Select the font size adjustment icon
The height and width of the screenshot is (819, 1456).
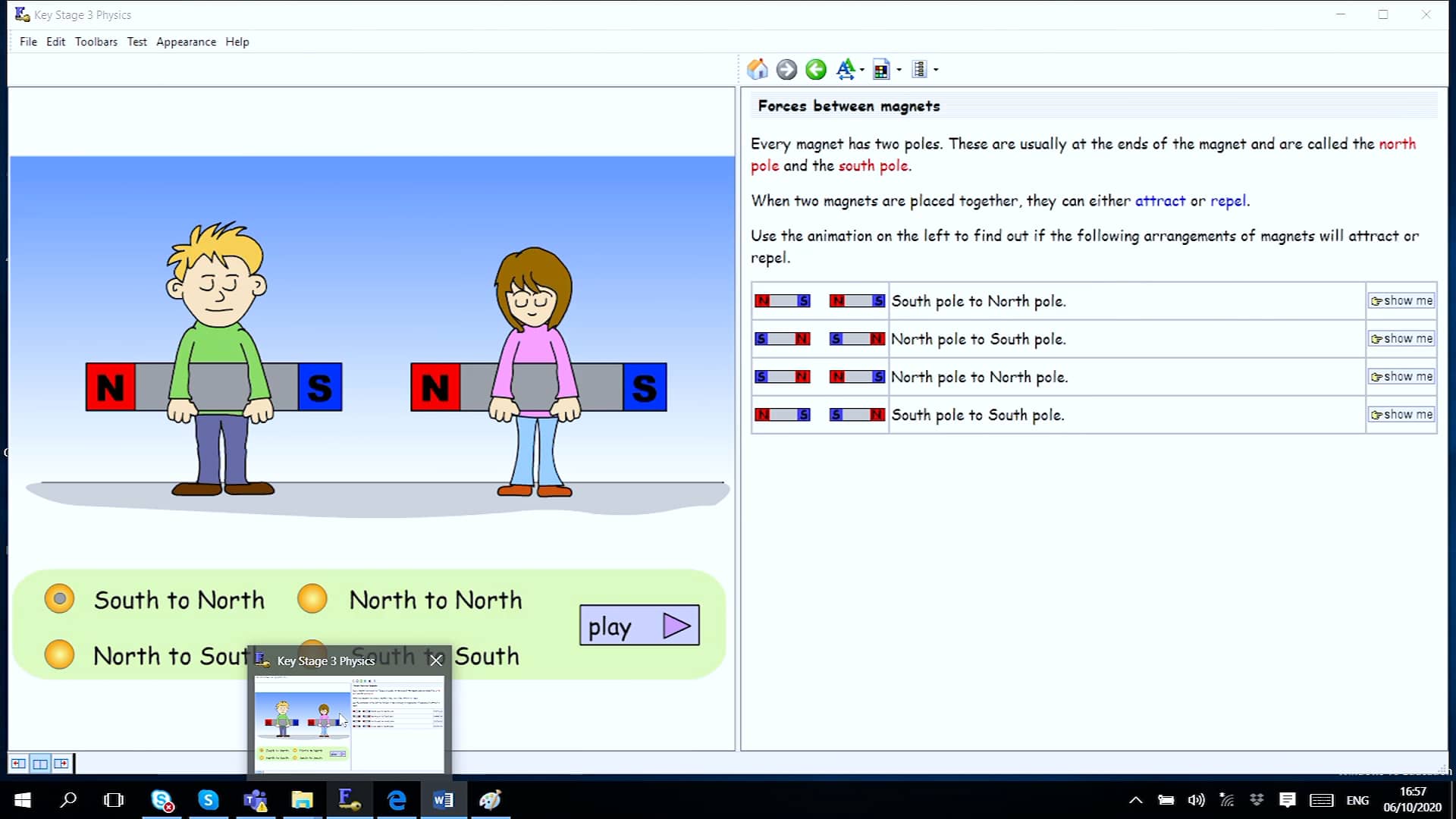click(846, 69)
